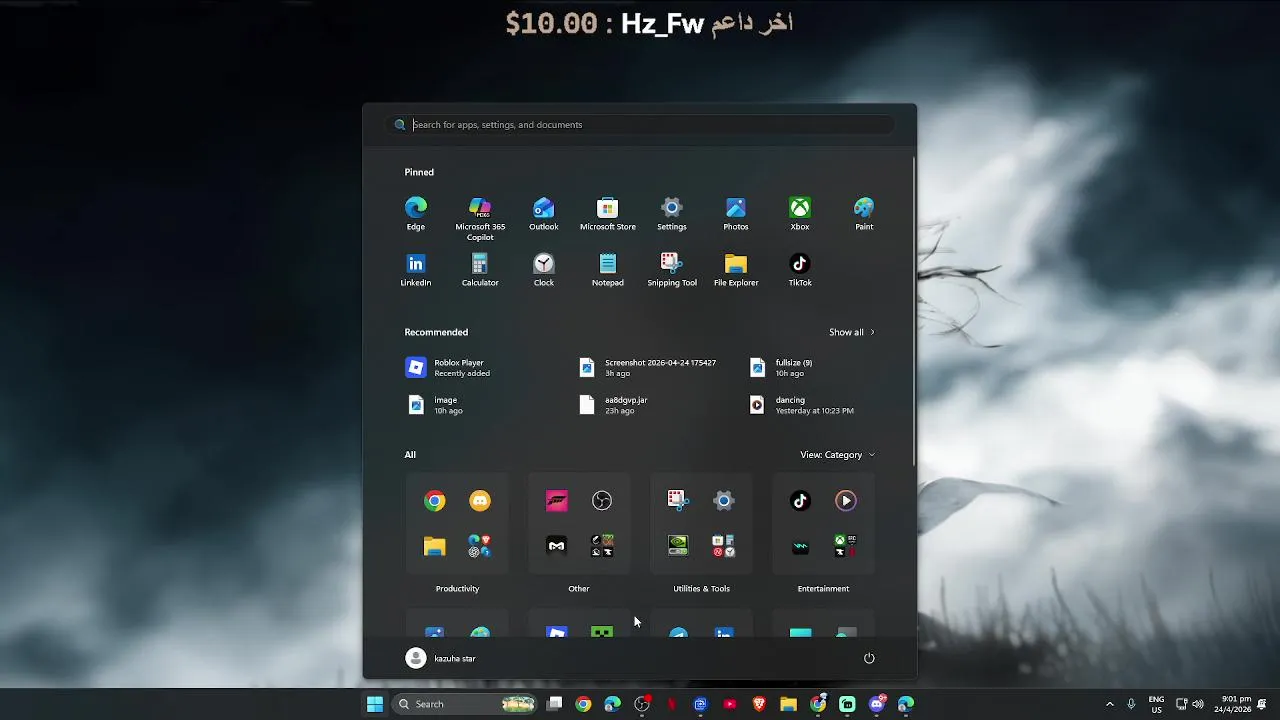Open the expanded Productivity folder overflow icon
1280x720 pixels.
[480, 546]
